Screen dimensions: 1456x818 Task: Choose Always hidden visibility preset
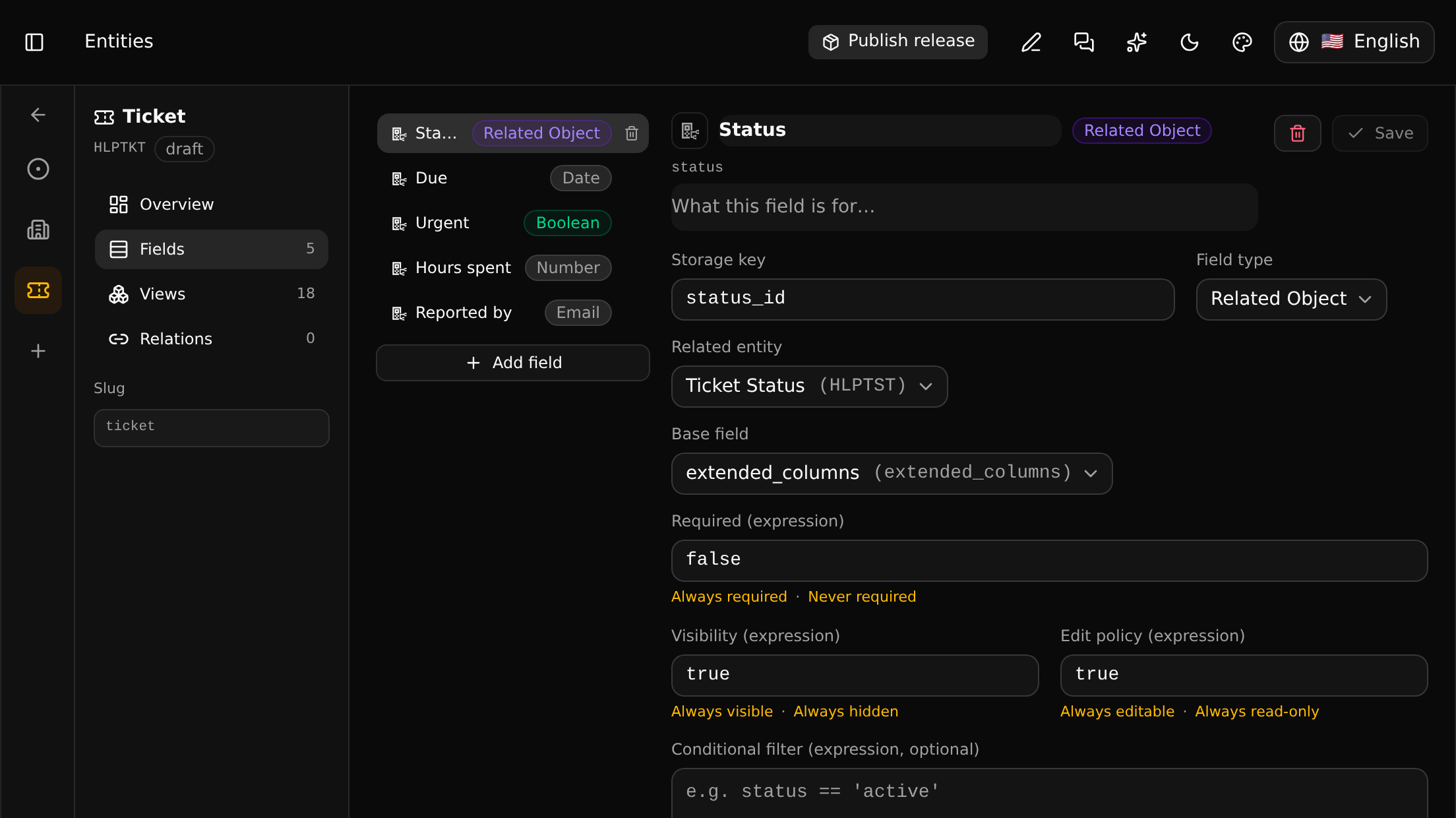coord(846,711)
